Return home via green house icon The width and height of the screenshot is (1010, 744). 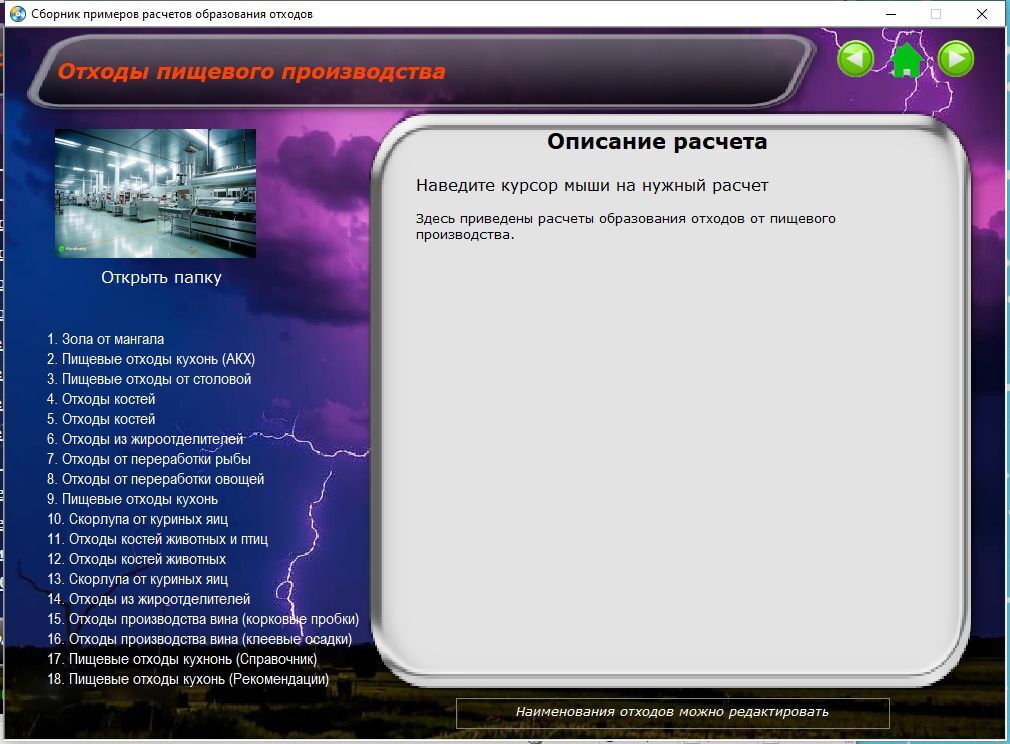[906, 60]
